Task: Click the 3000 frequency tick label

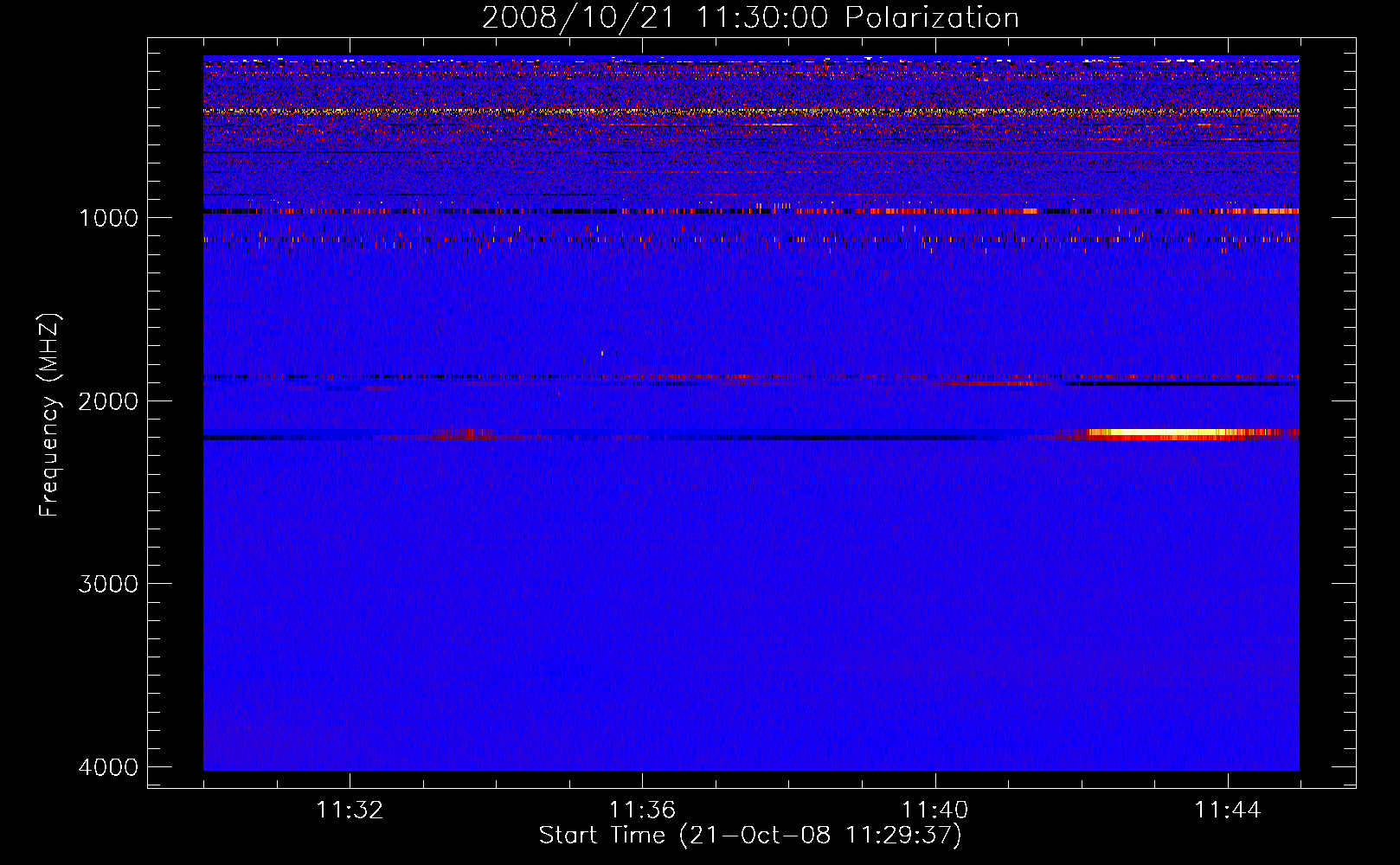Action: click(x=108, y=584)
